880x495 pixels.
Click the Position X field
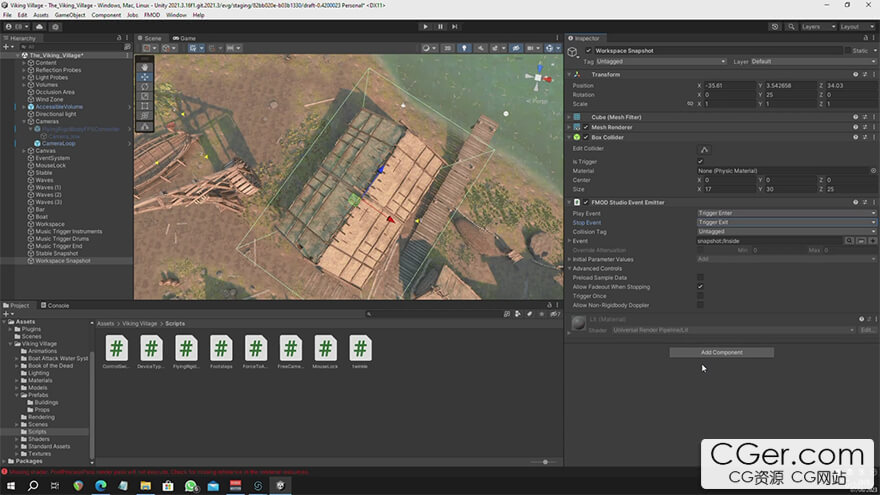[x=730, y=86]
